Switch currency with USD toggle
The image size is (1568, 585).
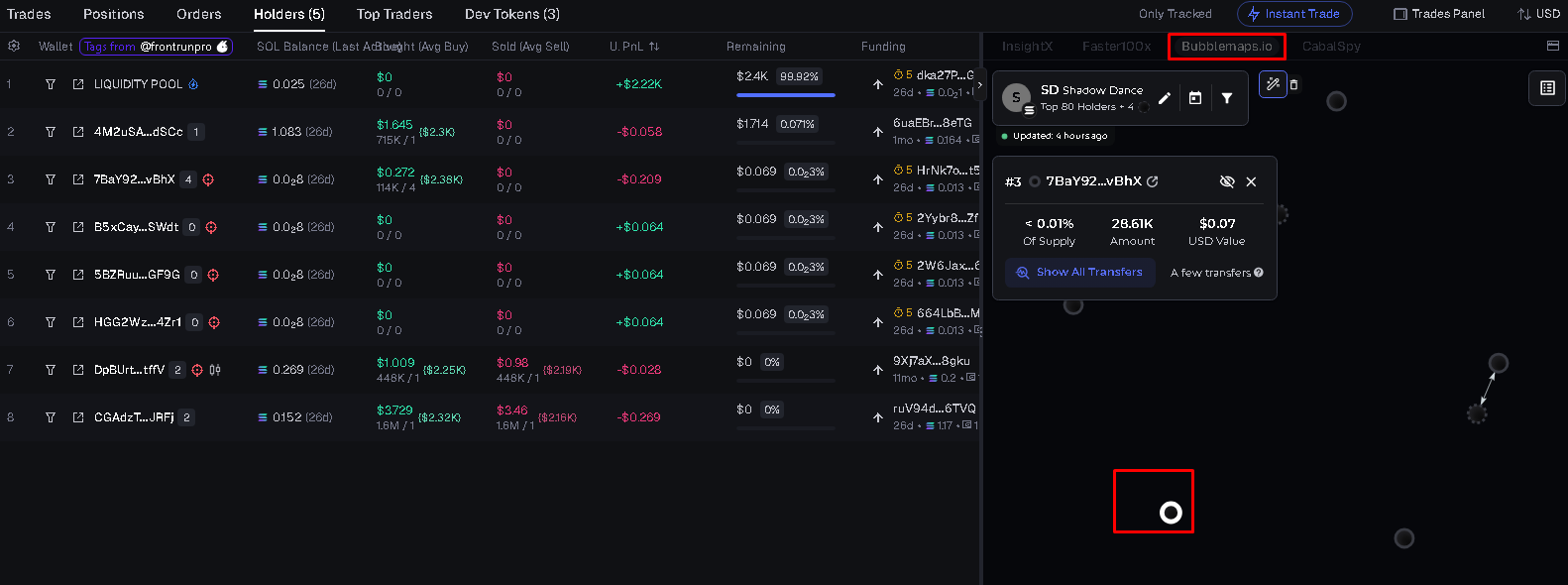point(1538,14)
